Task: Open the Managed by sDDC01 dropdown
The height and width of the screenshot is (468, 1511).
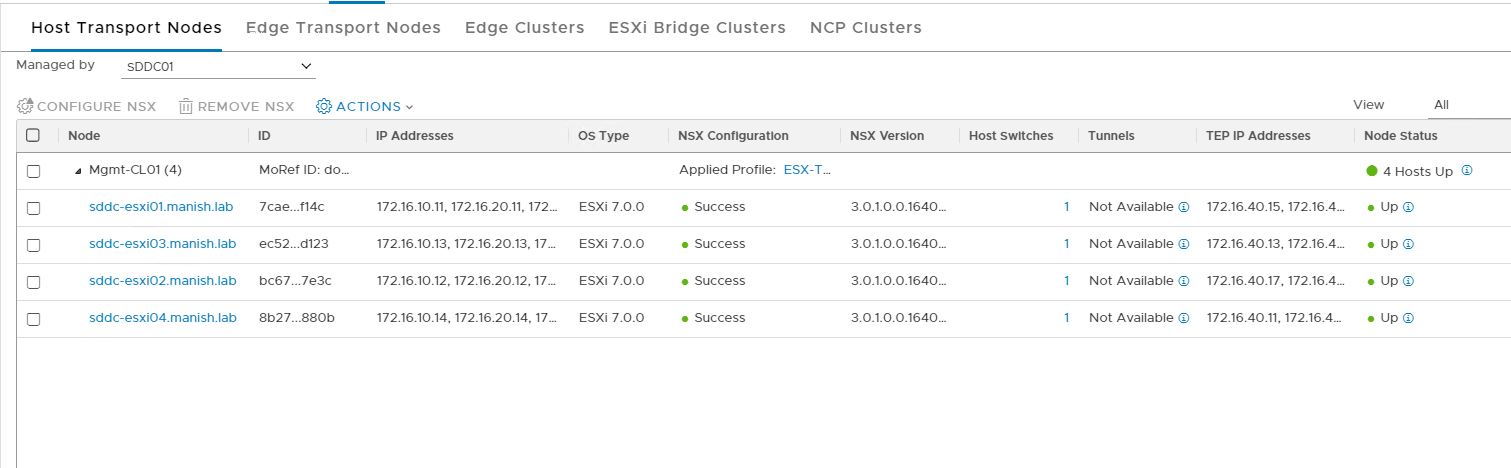Action: (x=217, y=66)
